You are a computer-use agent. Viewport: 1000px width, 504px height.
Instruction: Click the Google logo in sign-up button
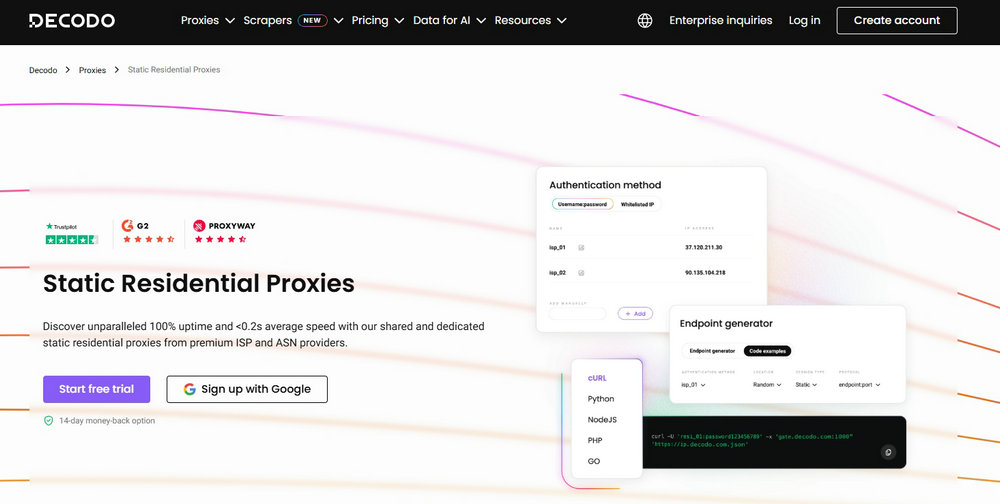click(189, 389)
